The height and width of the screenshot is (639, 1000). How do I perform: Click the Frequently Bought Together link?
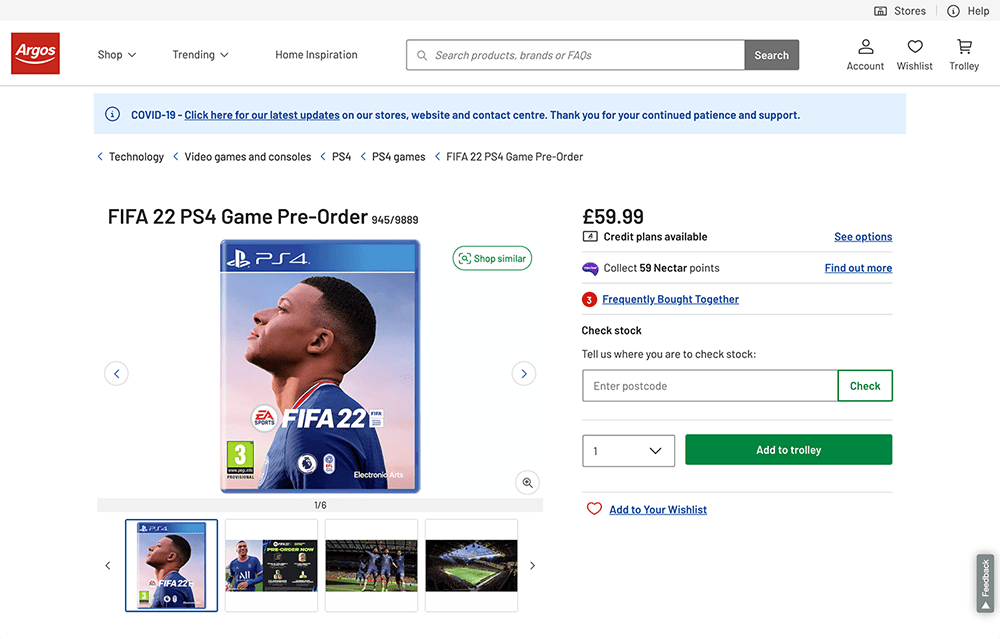click(x=670, y=299)
